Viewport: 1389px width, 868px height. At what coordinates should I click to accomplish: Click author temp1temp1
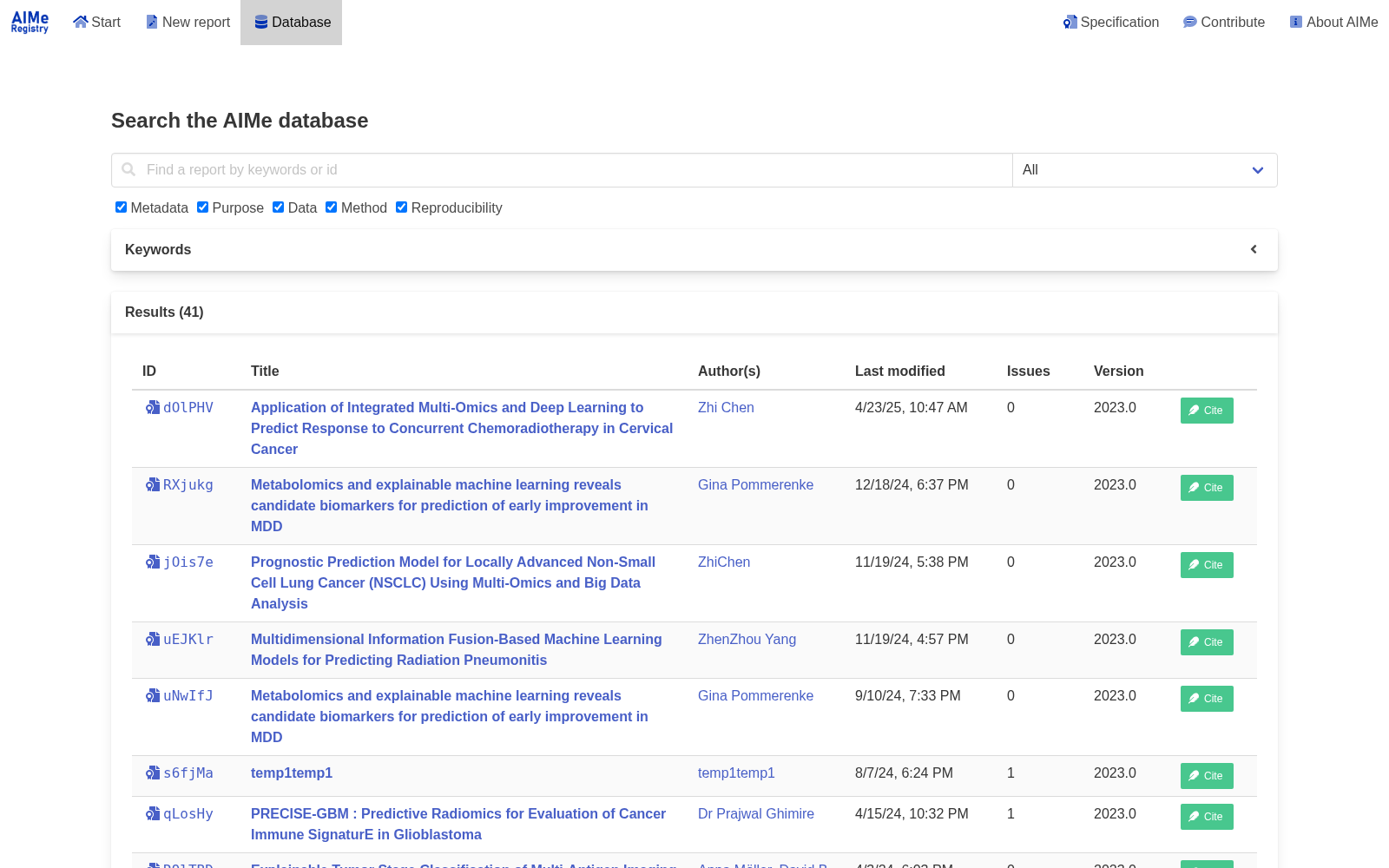[736, 773]
